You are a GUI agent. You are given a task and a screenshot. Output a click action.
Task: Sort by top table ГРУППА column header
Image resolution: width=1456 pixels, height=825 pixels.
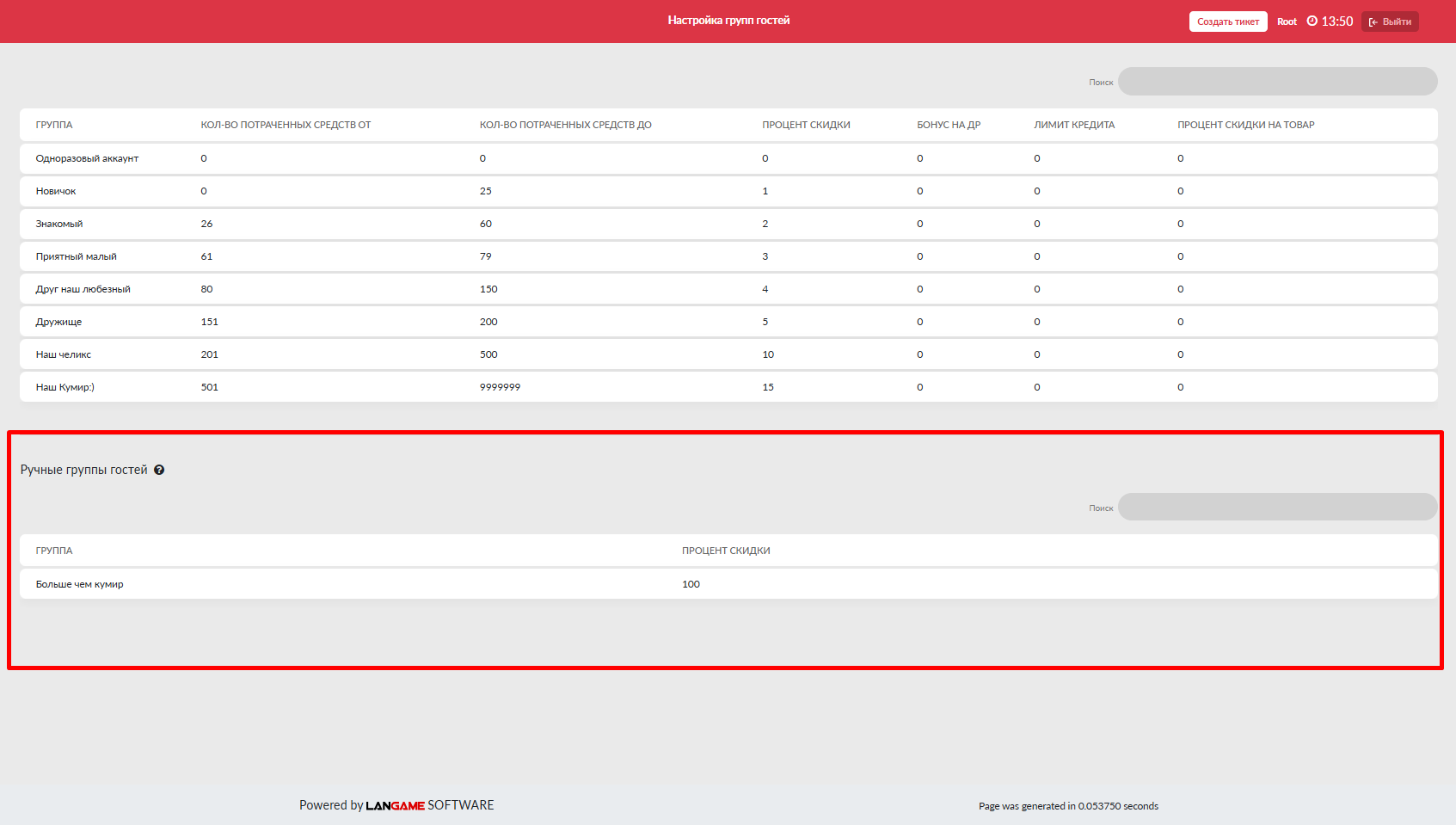54,125
